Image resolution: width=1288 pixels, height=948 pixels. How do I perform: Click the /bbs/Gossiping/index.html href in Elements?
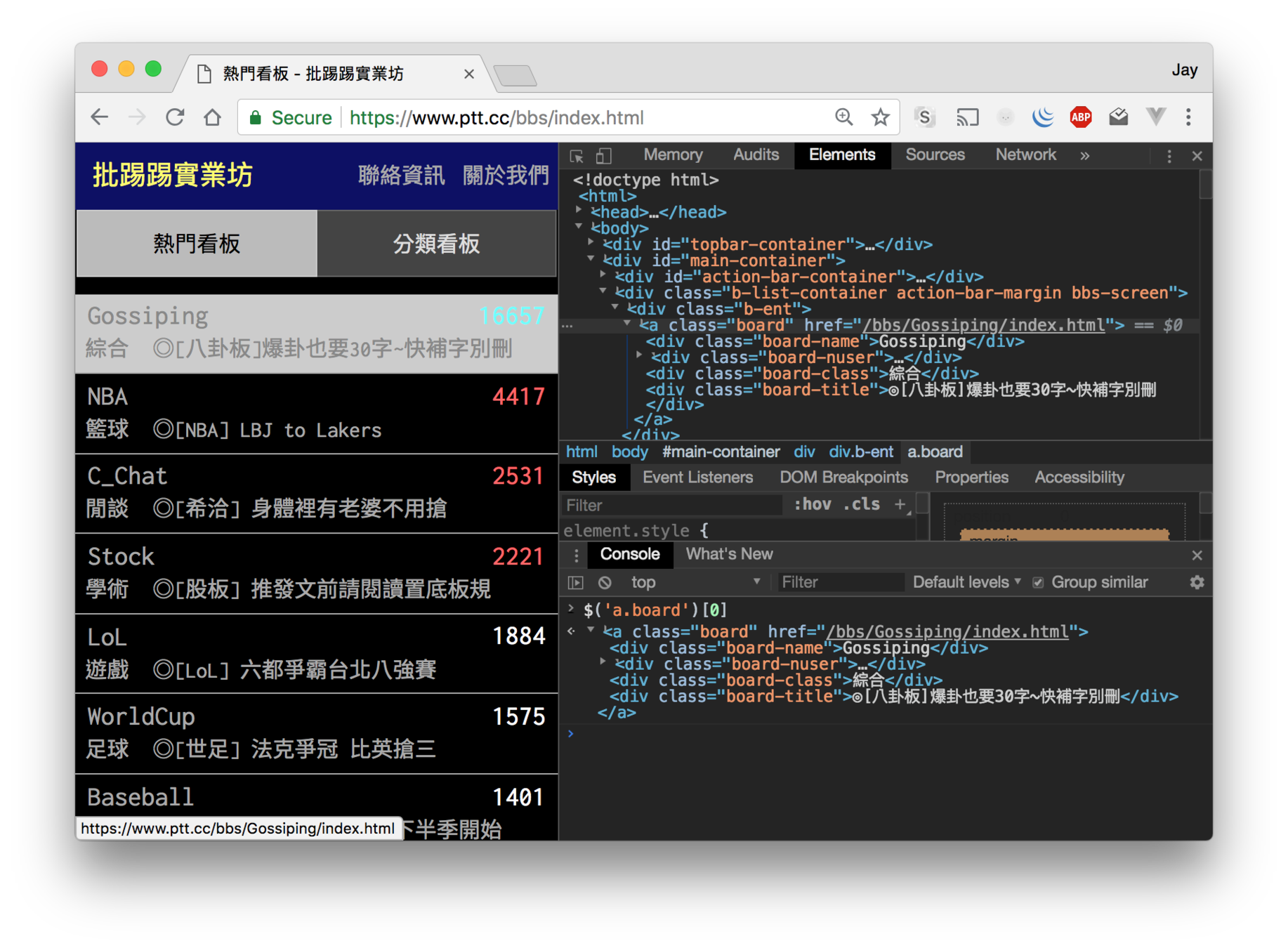pos(983,325)
